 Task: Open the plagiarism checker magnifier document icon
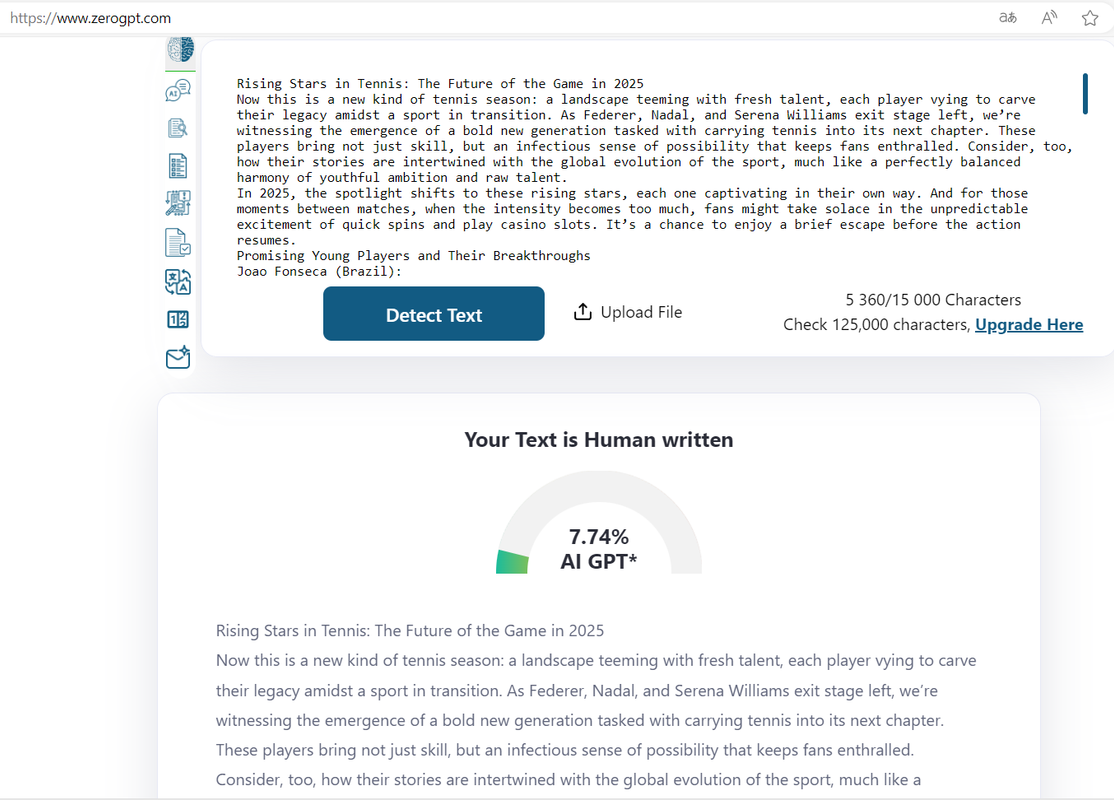tap(178, 128)
